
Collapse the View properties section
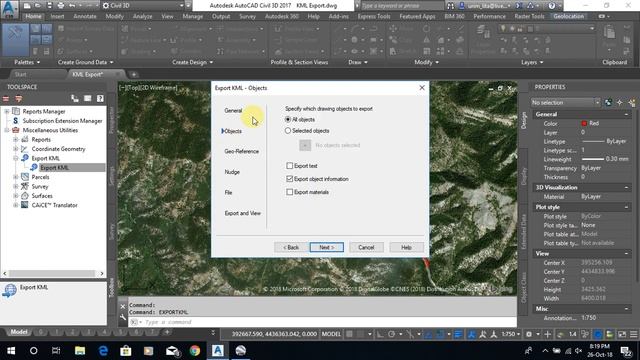coord(627,254)
